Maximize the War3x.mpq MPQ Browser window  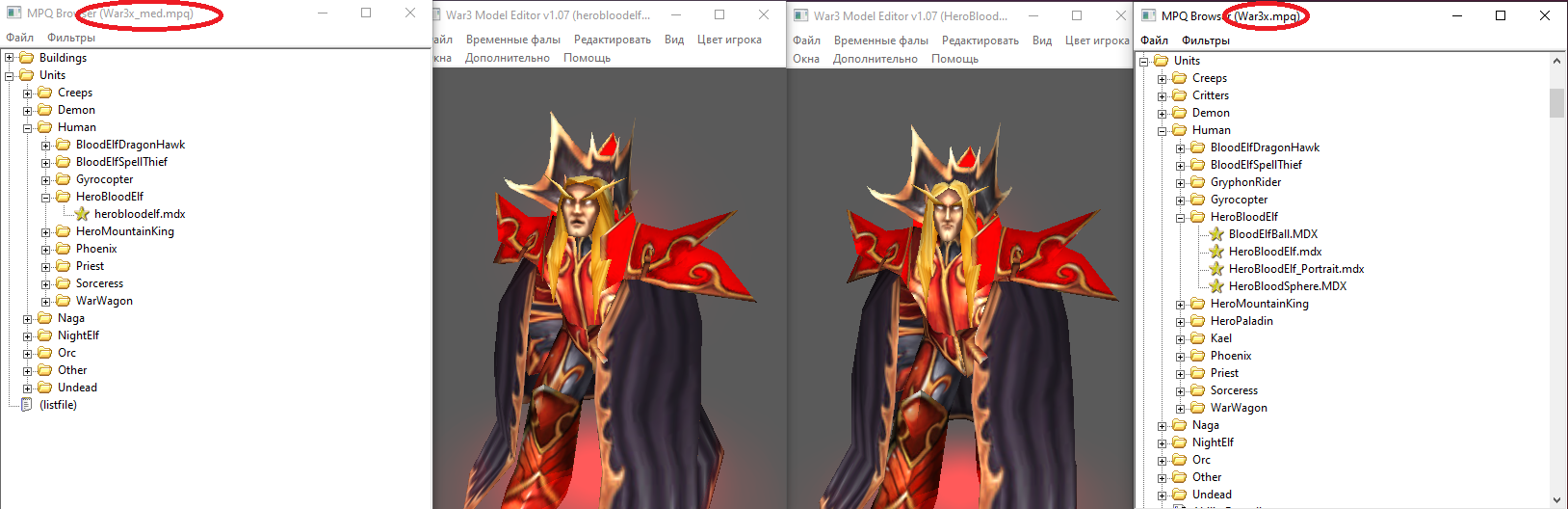click(1501, 15)
